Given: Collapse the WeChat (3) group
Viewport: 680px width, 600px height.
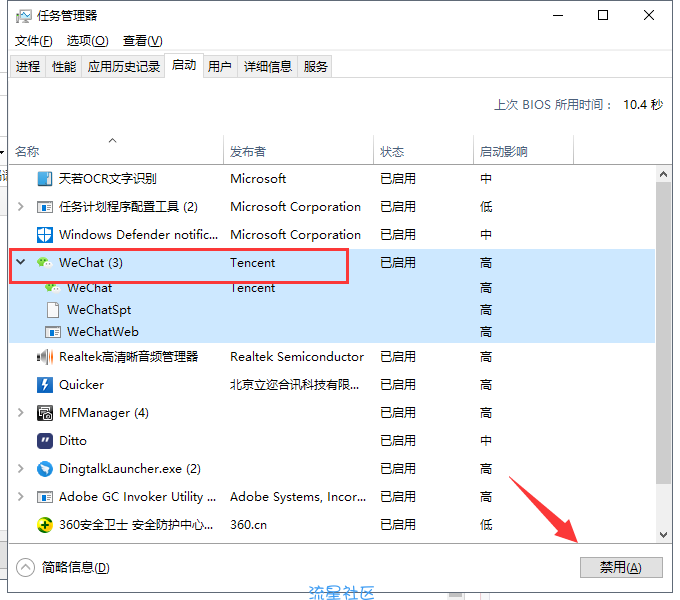Looking at the screenshot, I should pos(20,262).
